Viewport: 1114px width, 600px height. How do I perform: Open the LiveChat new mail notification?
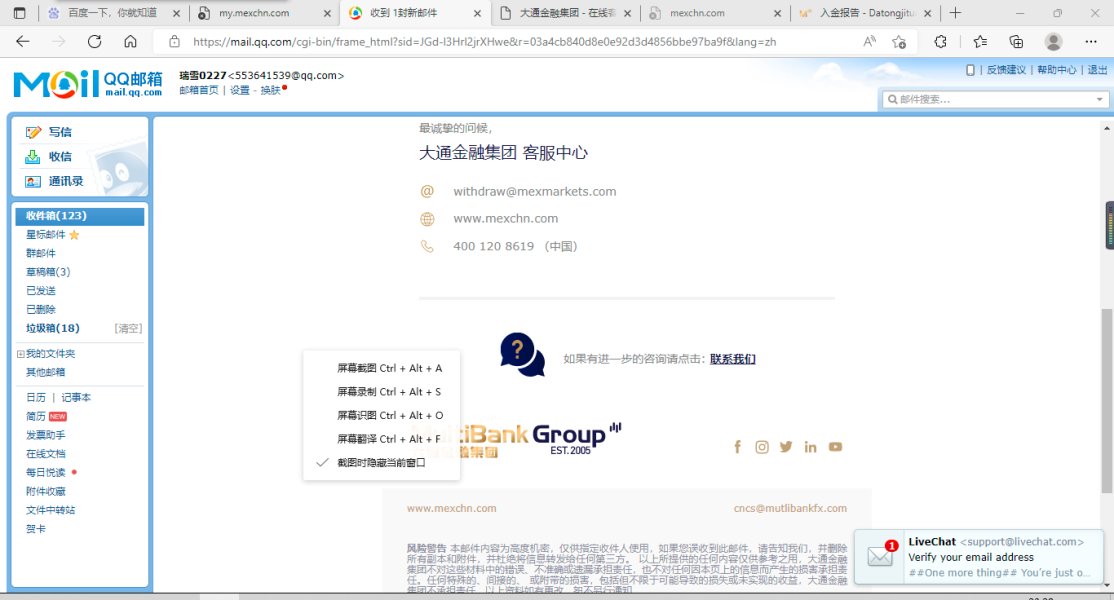pyautogui.click(x=979, y=557)
